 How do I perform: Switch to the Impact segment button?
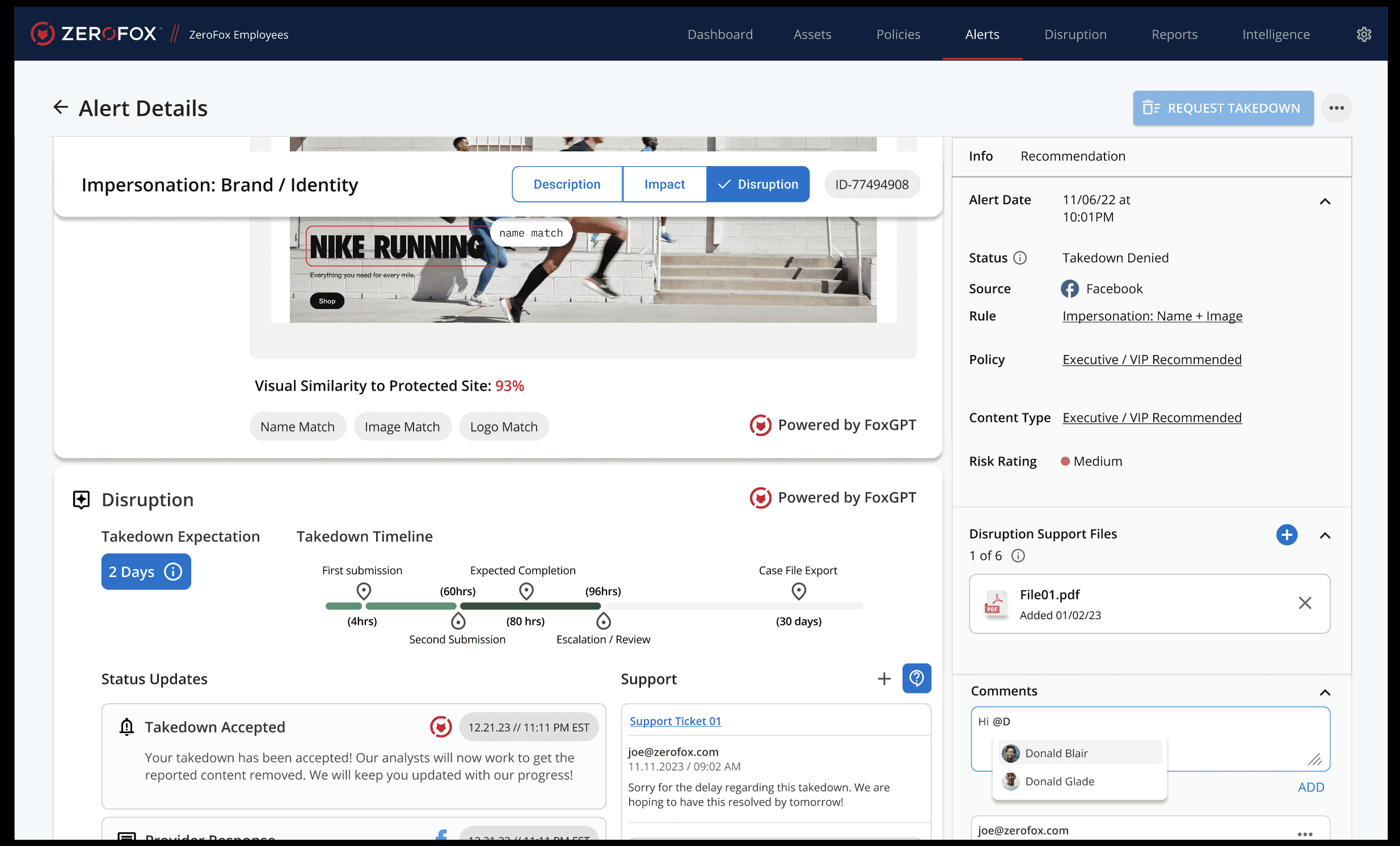pyautogui.click(x=664, y=184)
